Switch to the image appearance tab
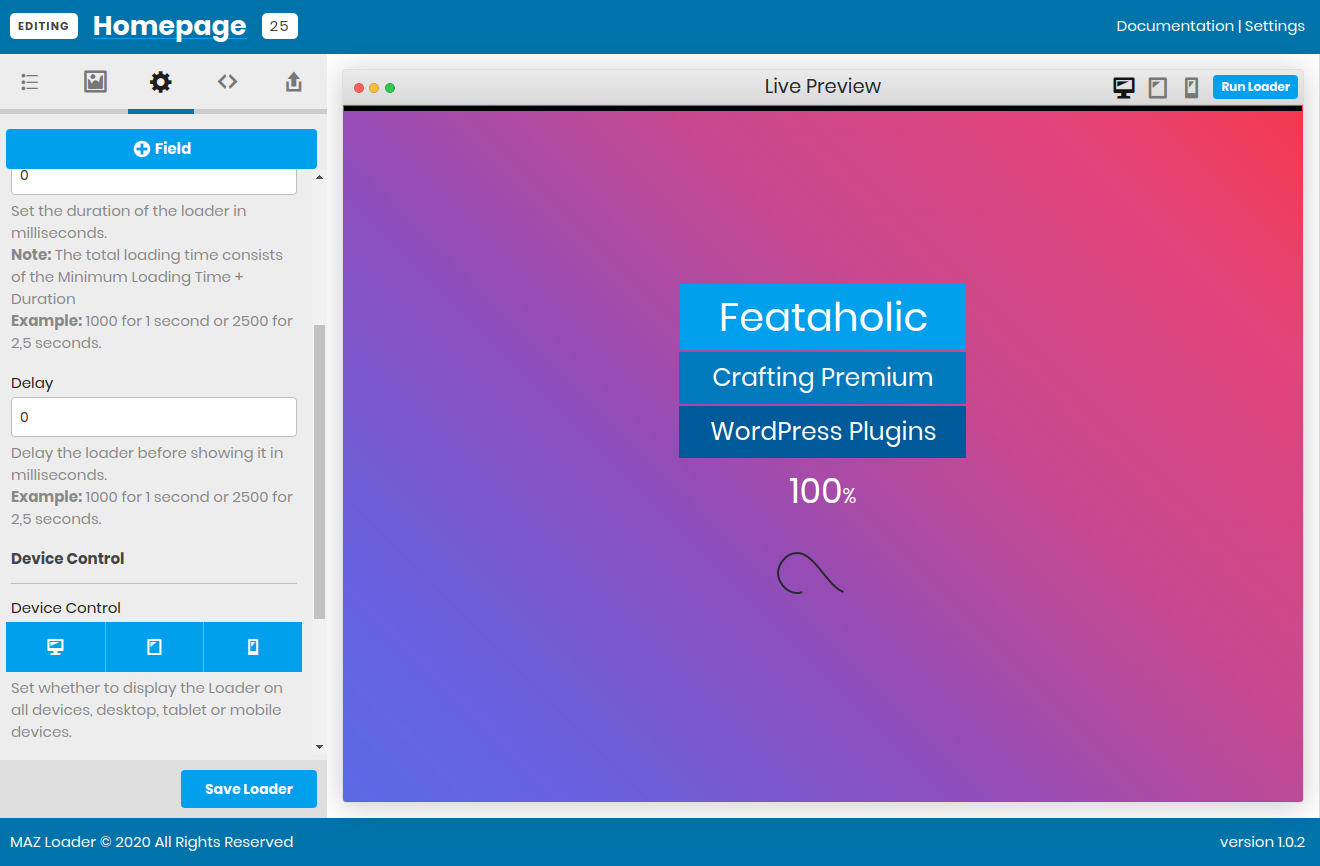This screenshot has width=1320, height=866. [x=95, y=82]
